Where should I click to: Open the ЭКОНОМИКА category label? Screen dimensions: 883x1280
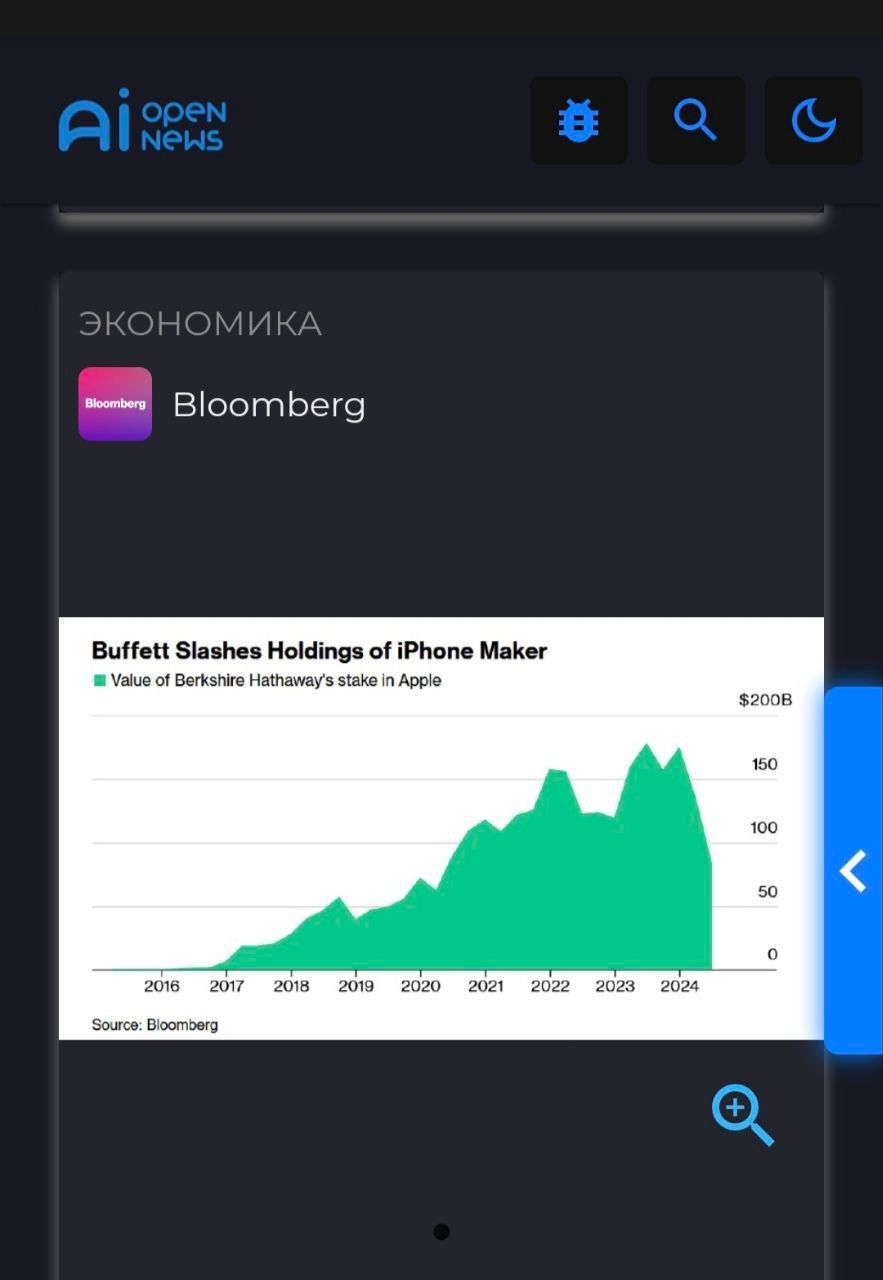[x=200, y=324]
